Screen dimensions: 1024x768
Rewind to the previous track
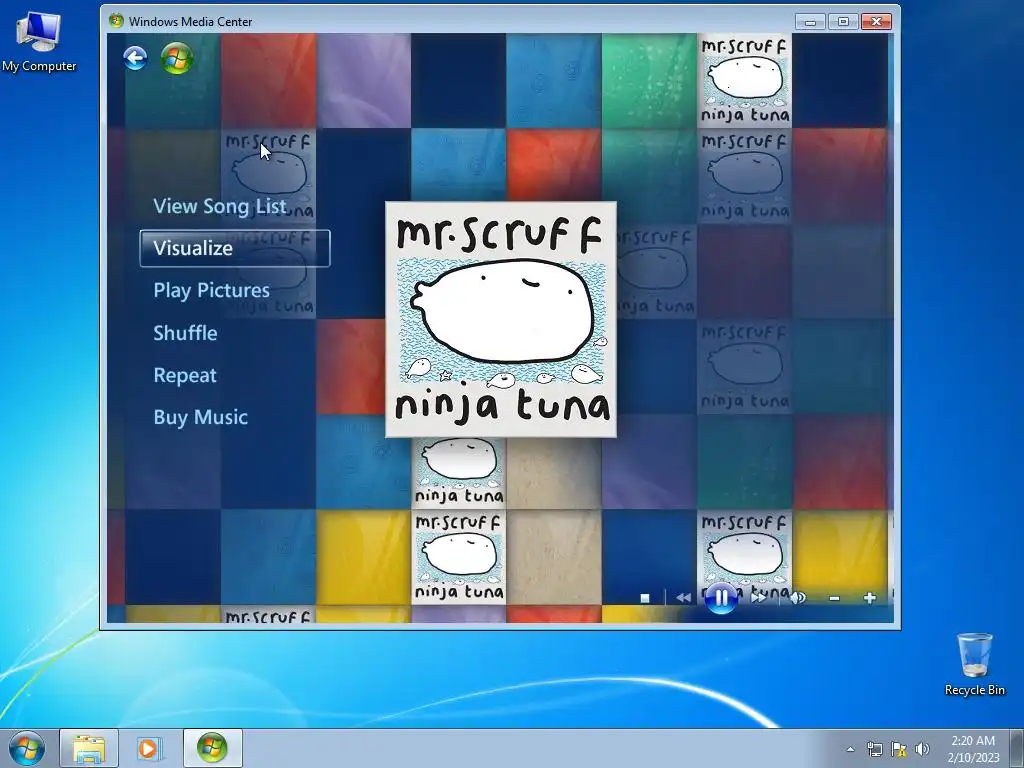[x=683, y=598]
